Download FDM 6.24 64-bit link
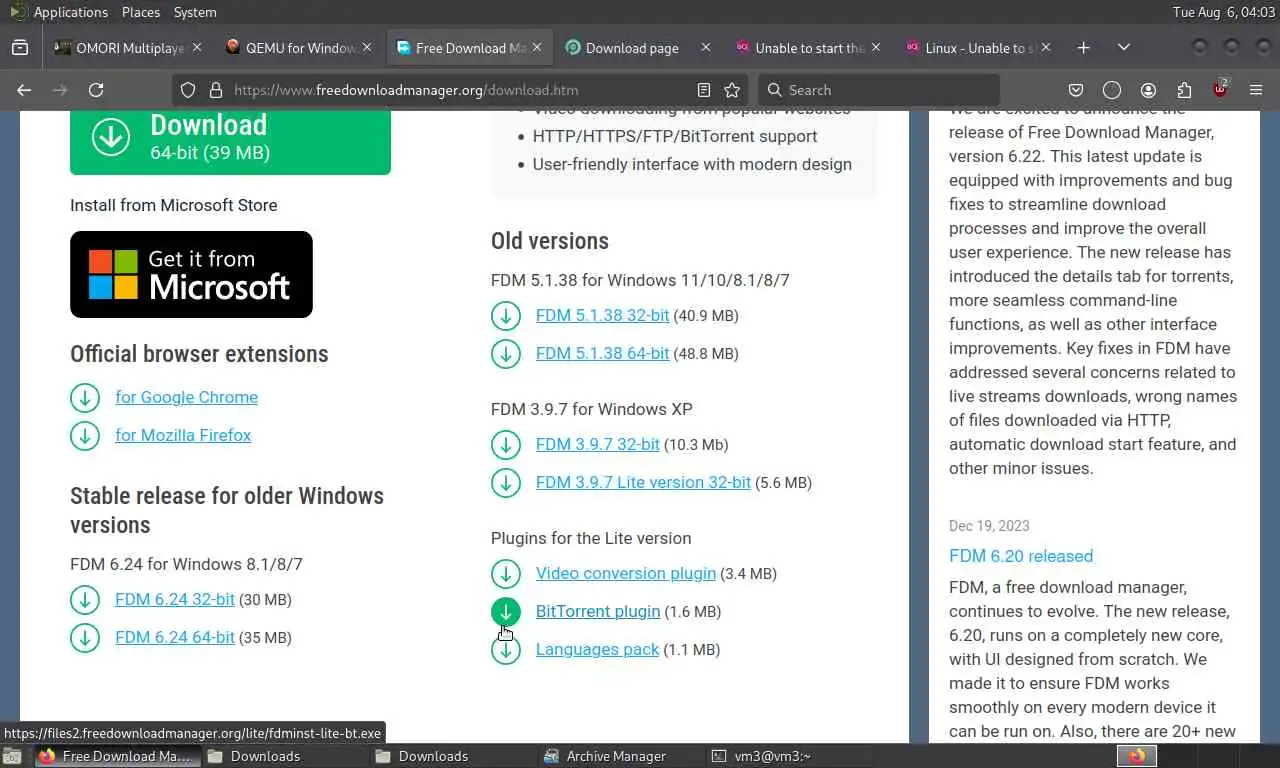The height and width of the screenshot is (768, 1280). [175, 637]
